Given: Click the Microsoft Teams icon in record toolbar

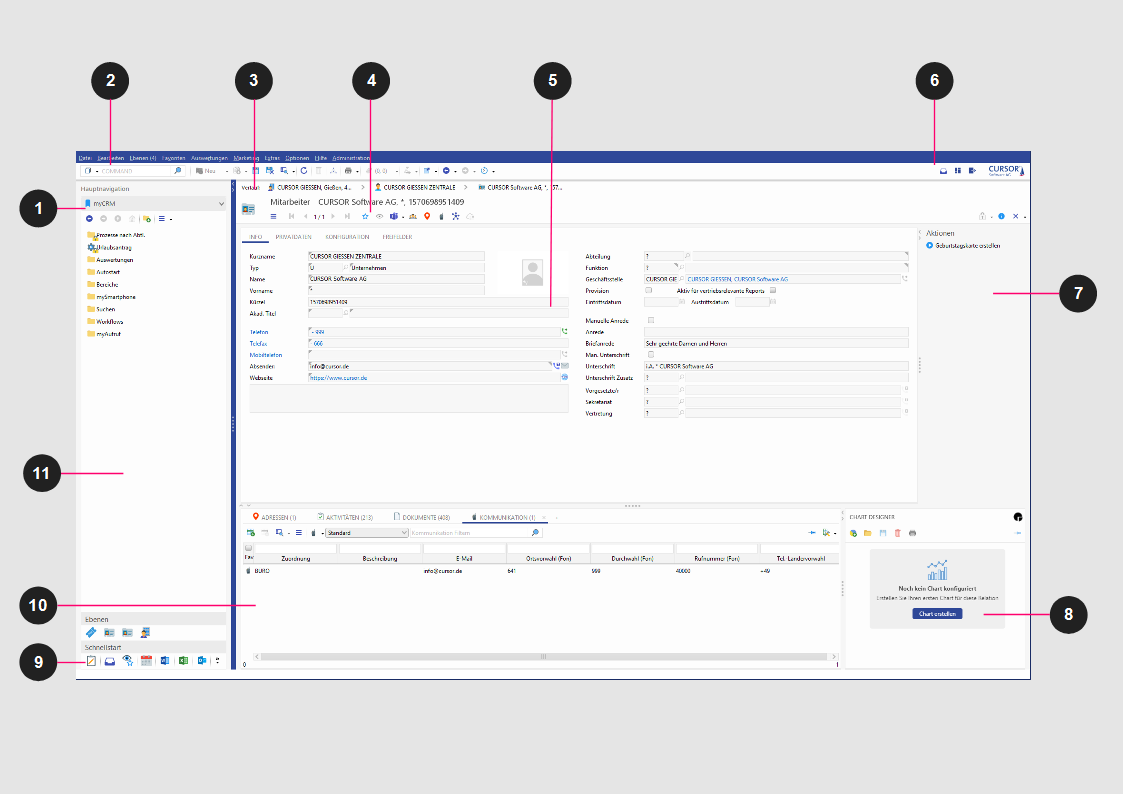Looking at the screenshot, I should click(393, 216).
